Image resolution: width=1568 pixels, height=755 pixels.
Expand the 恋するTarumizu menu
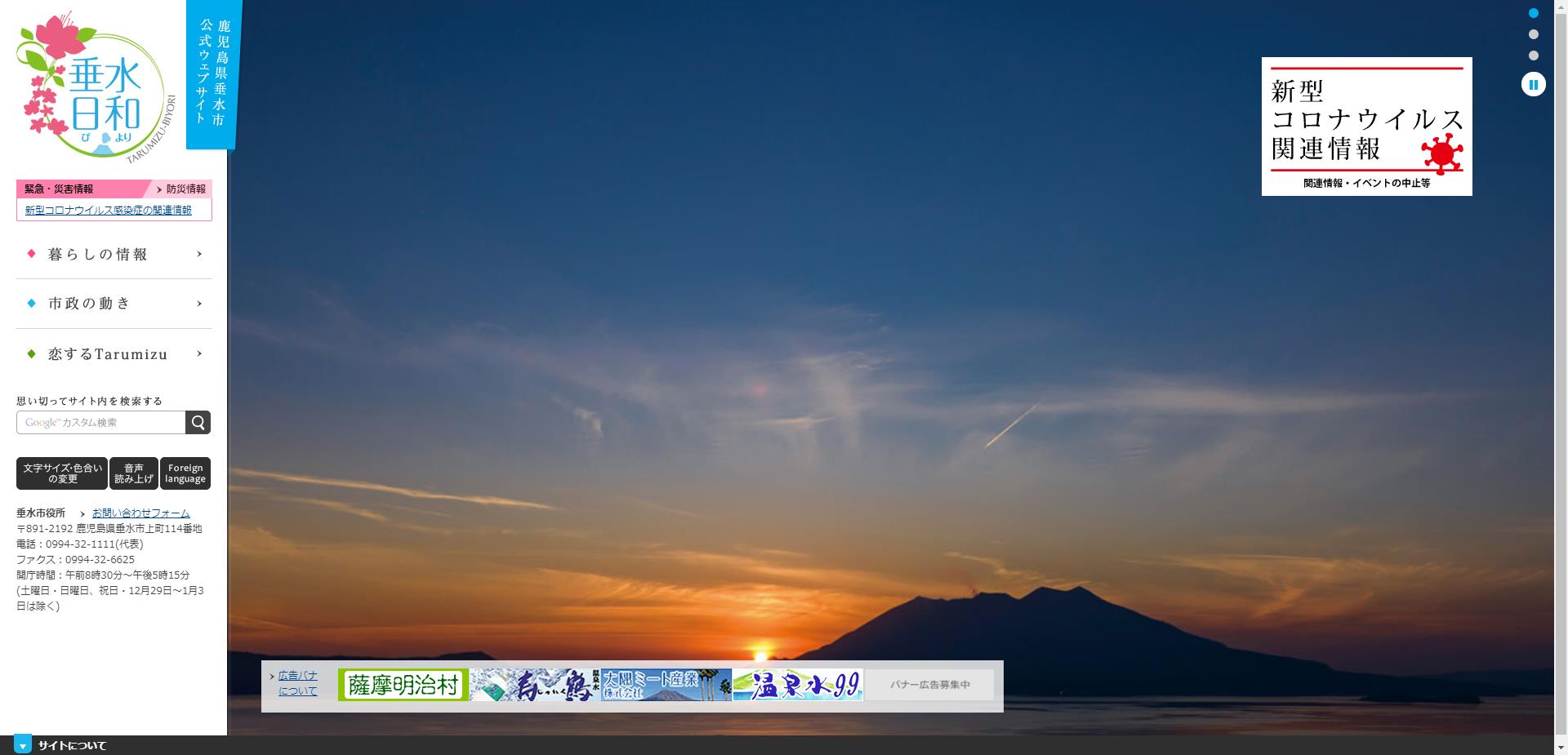(x=114, y=354)
